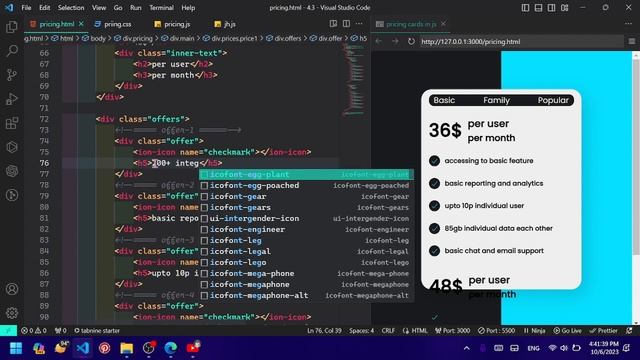The height and width of the screenshot is (360, 640).
Task: Select icofont-engineer suggestion
Action: click(x=306, y=229)
